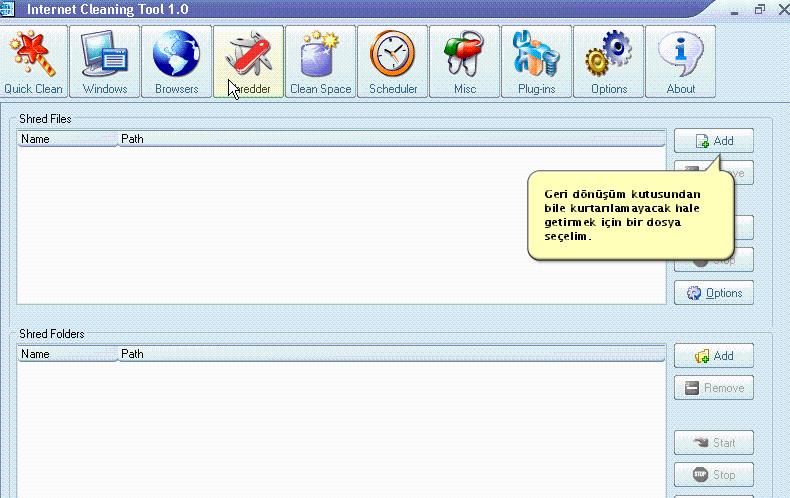
Task: Sort Shred Files by Path column
Action: pyautogui.click(x=392, y=139)
